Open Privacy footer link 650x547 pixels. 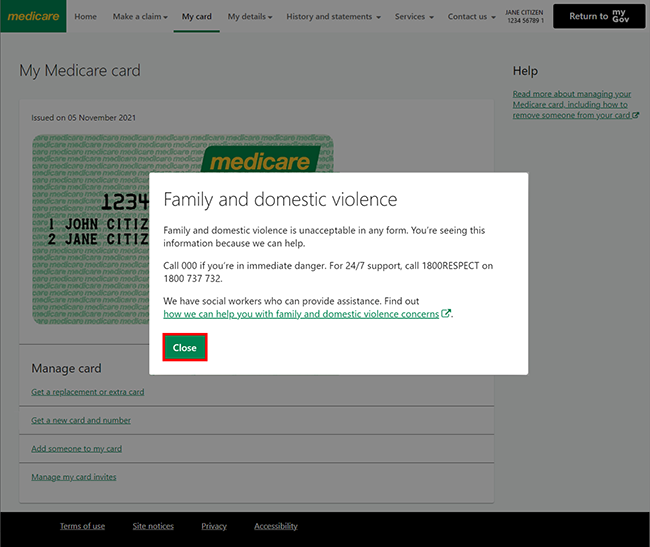[x=214, y=526]
